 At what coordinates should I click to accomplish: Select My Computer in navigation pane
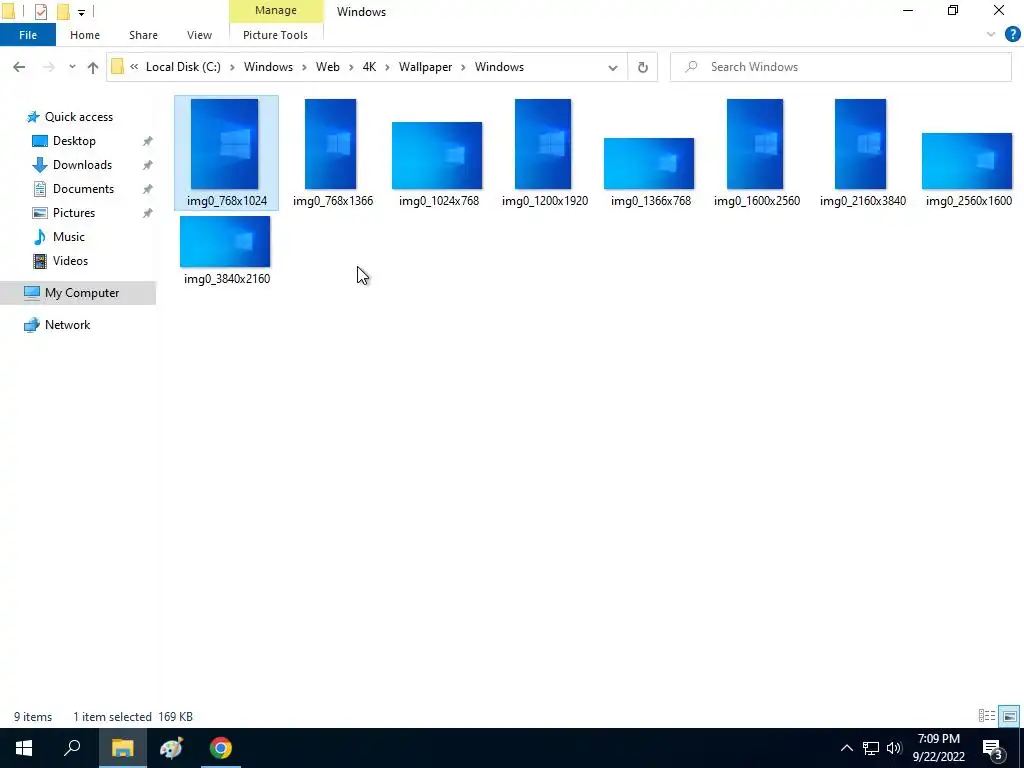pyautogui.click(x=78, y=293)
